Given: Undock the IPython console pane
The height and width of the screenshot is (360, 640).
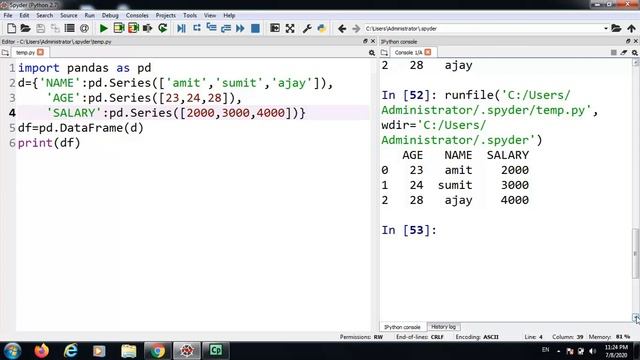Looking at the screenshot, I should [x=628, y=41].
